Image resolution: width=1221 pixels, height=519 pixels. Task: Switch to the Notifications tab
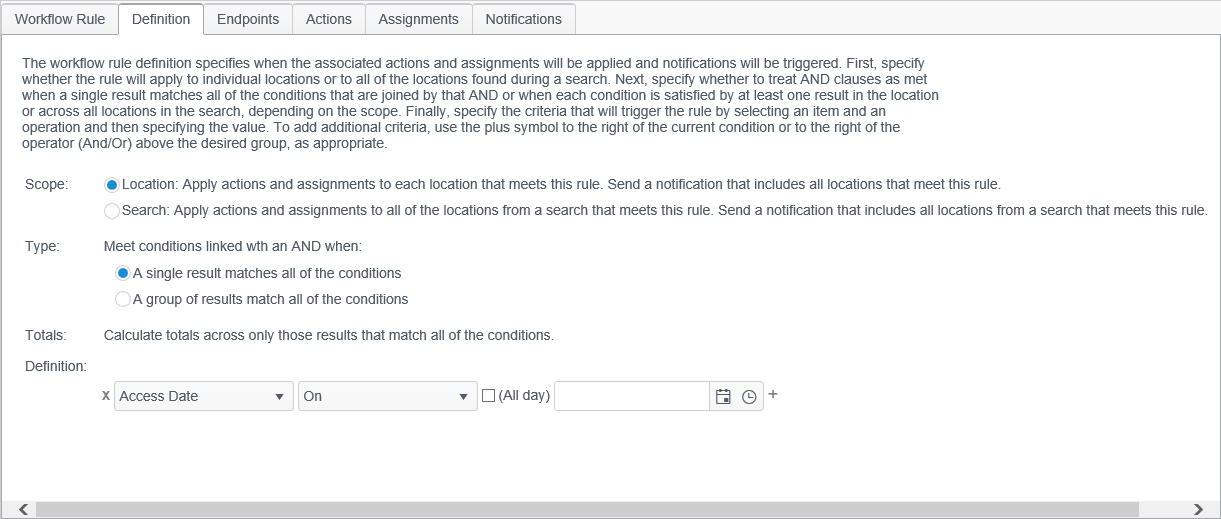[x=523, y=19]
